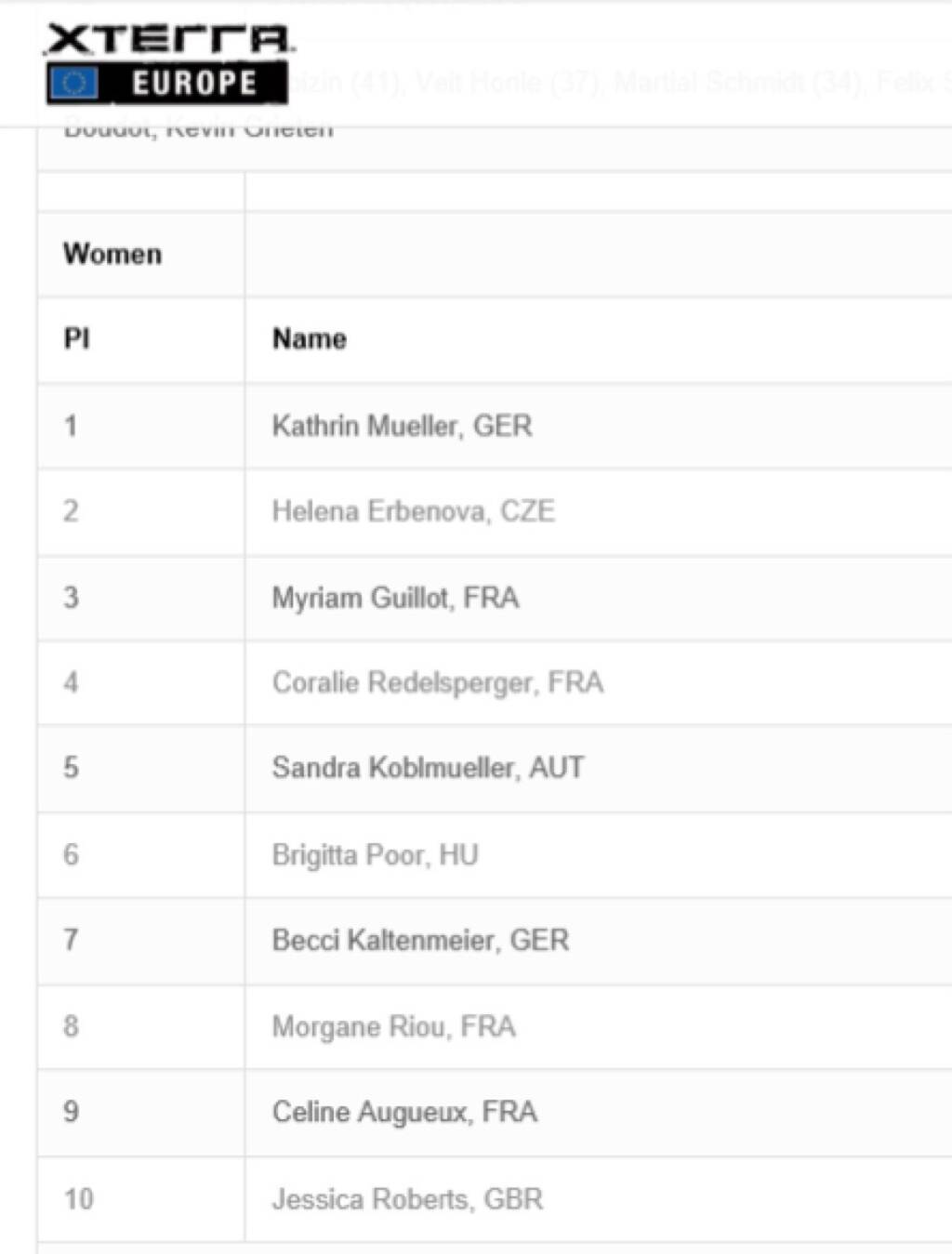Viewport: 952px width, 1254px height.
Task: Click the Women section heading
Action: [x=112, y=254]
